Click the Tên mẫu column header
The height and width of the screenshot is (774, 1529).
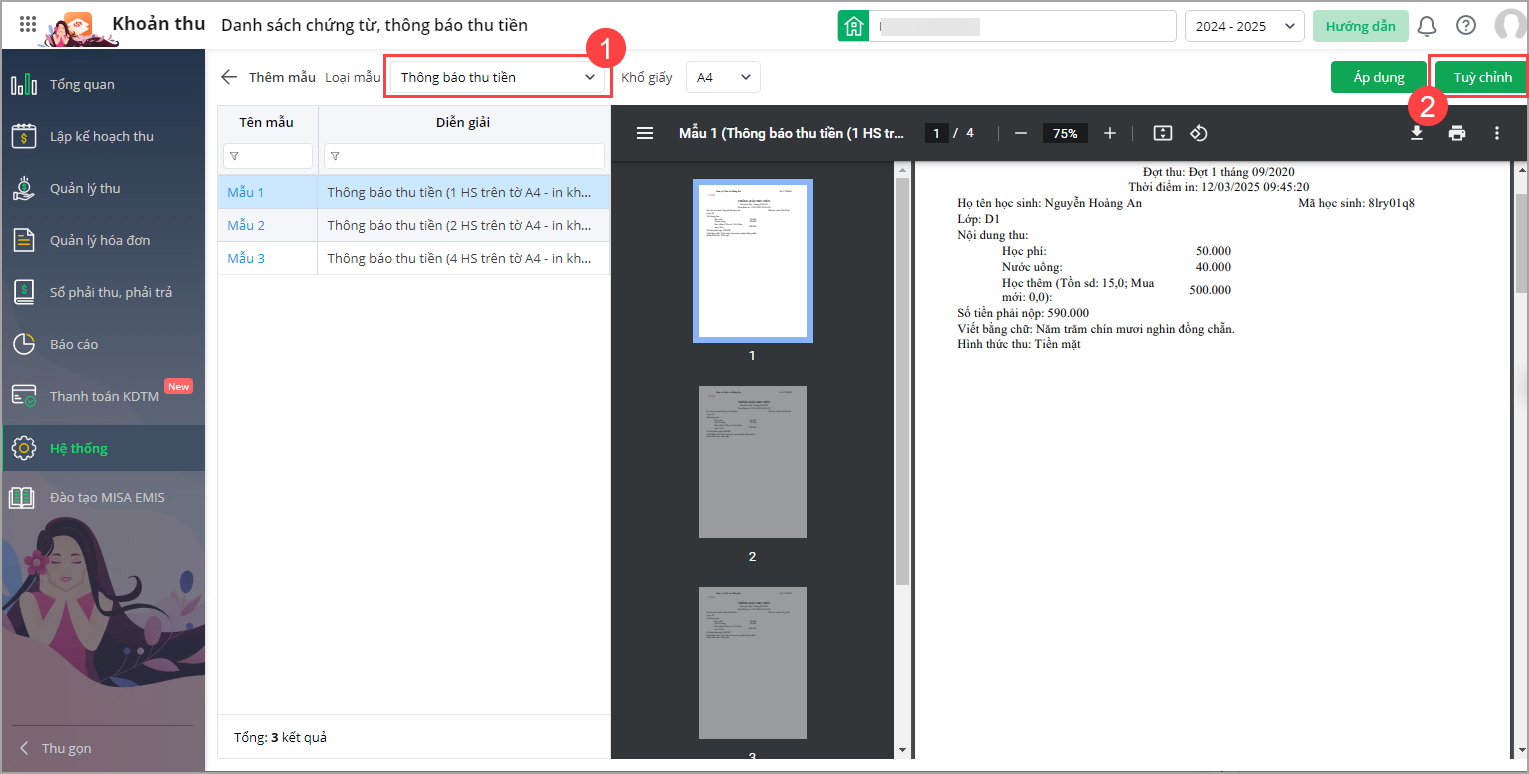267,123
